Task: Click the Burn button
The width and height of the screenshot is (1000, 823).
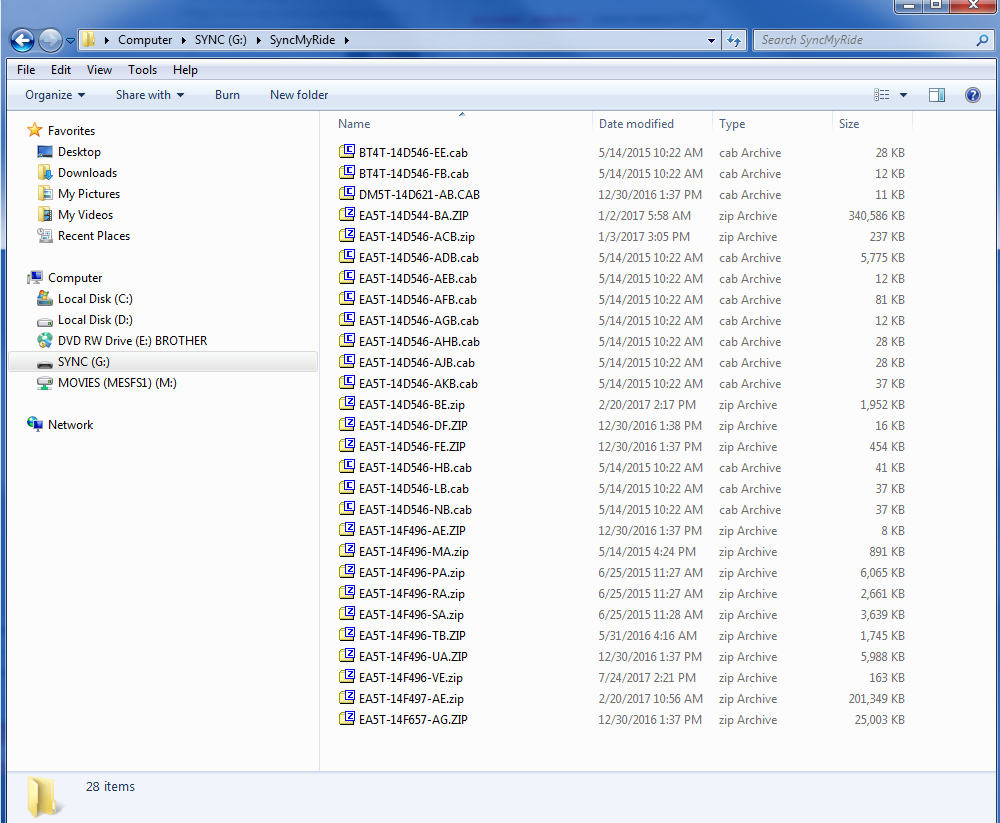Action: pos(227,94)
